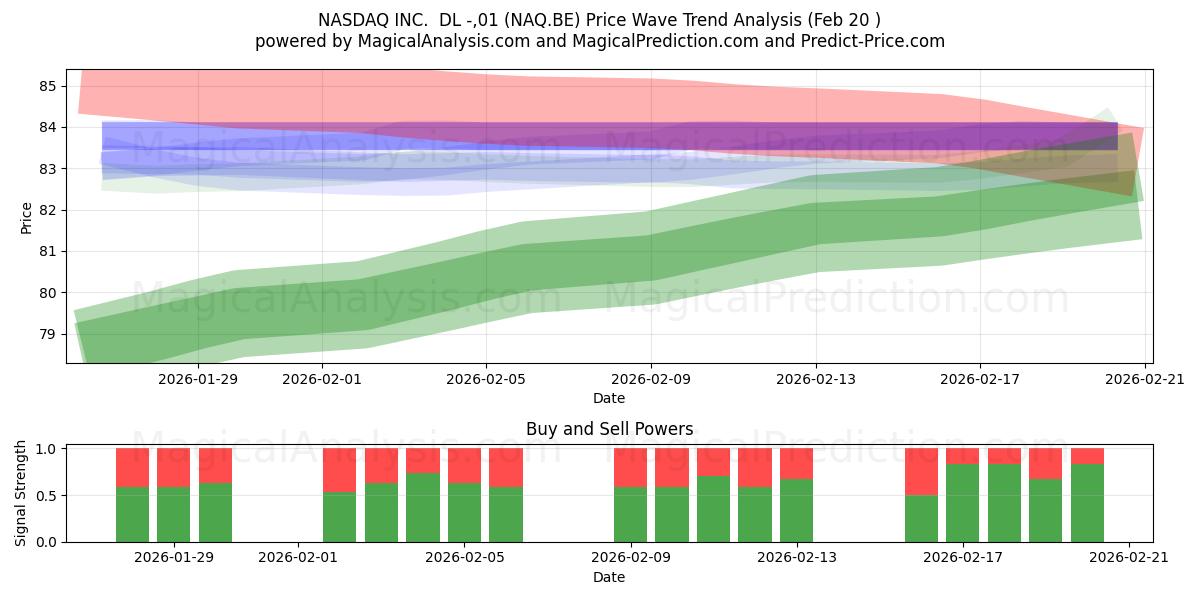Click 2026-02-09 date tick under the powers chart

click(x=631, y=558)
